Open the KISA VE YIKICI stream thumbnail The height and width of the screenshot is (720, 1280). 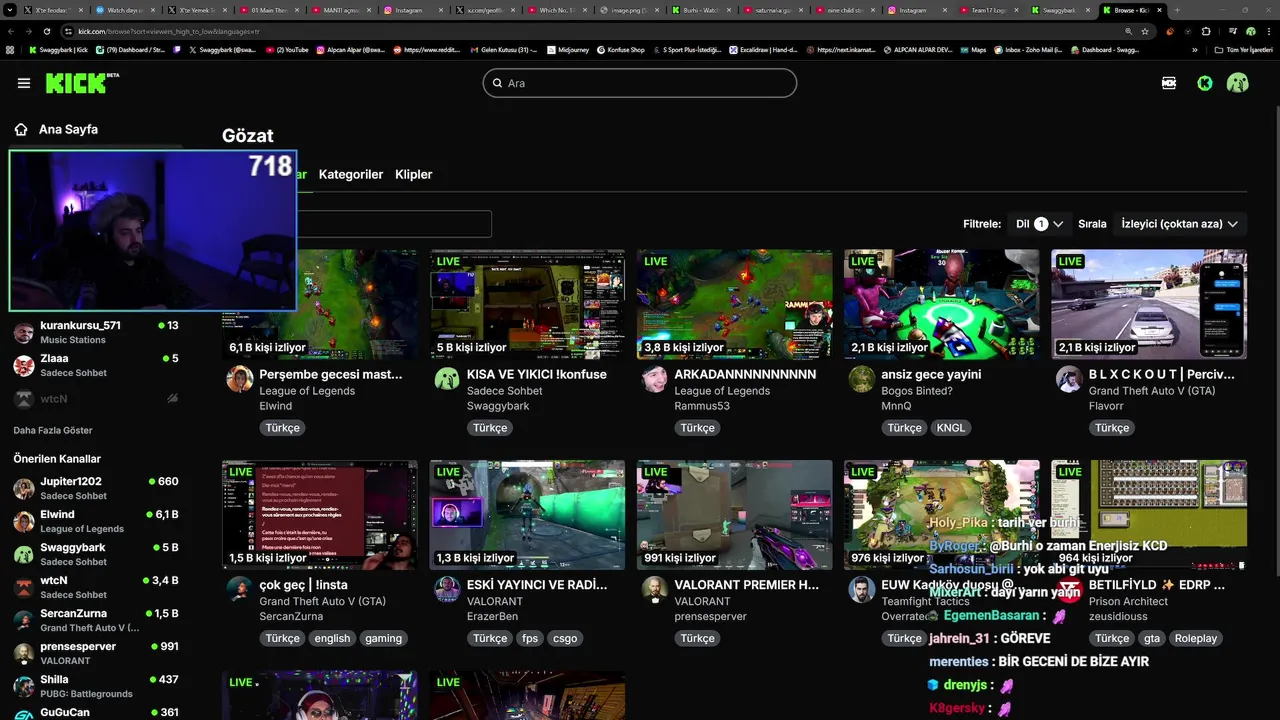coord(527,305)
